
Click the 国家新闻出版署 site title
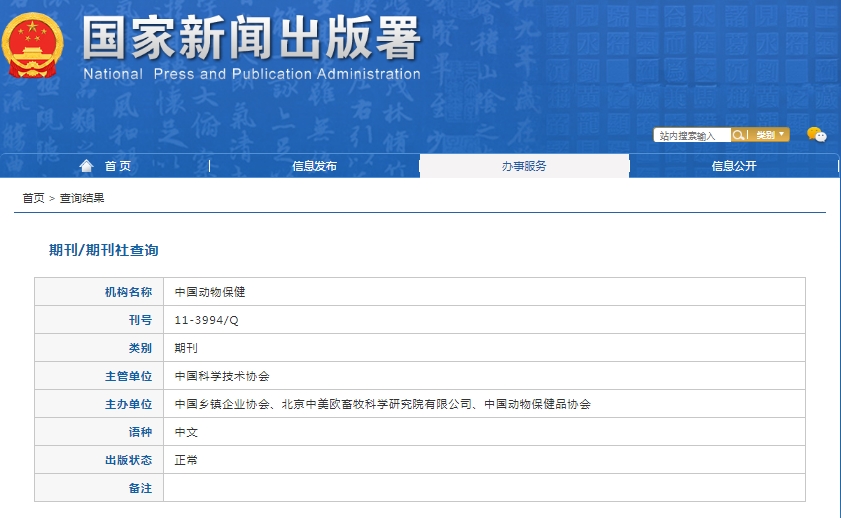tap(252, 40)
